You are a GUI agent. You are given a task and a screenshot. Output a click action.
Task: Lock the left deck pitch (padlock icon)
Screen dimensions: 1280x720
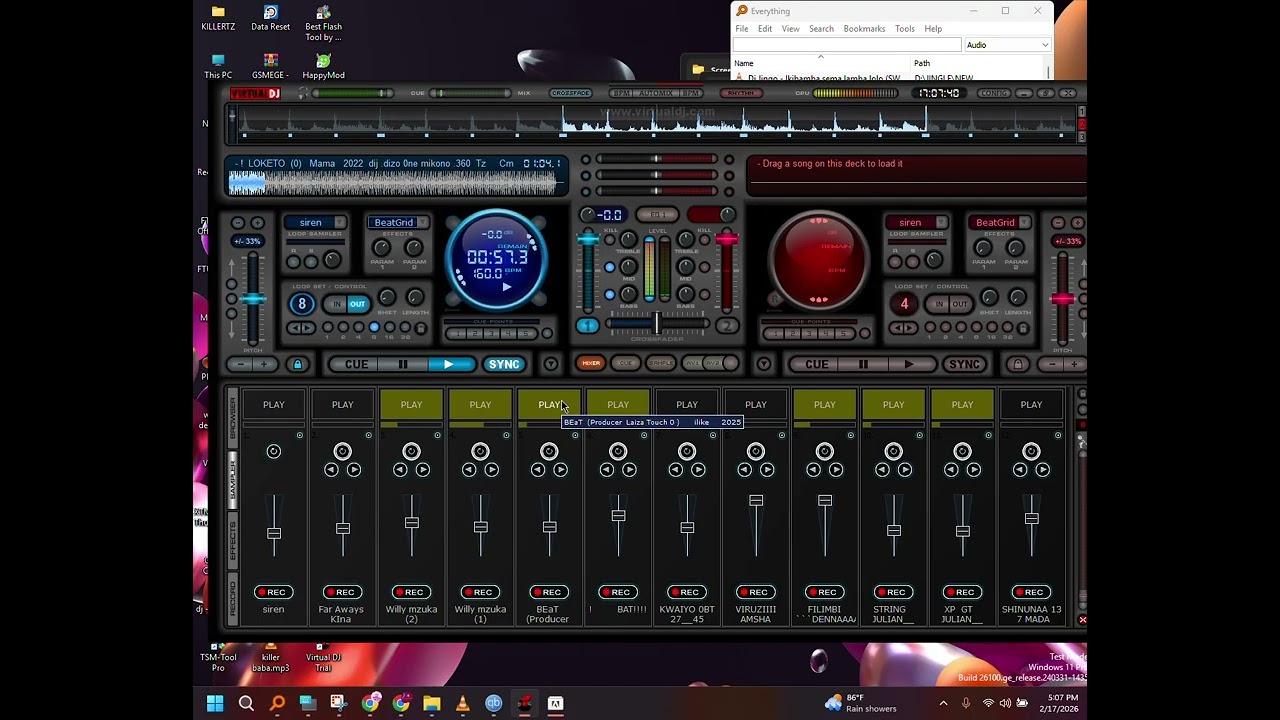297,365
